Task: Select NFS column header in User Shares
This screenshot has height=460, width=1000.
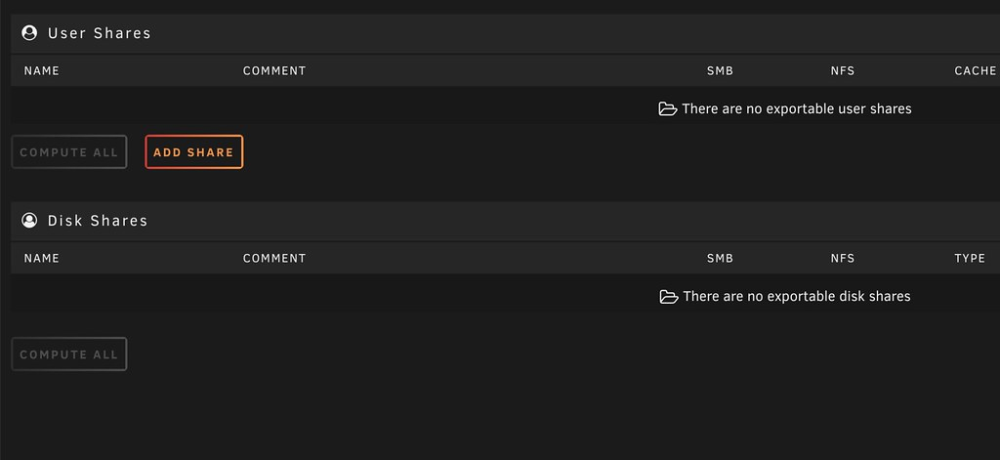Action: click(x=842, y=71)
